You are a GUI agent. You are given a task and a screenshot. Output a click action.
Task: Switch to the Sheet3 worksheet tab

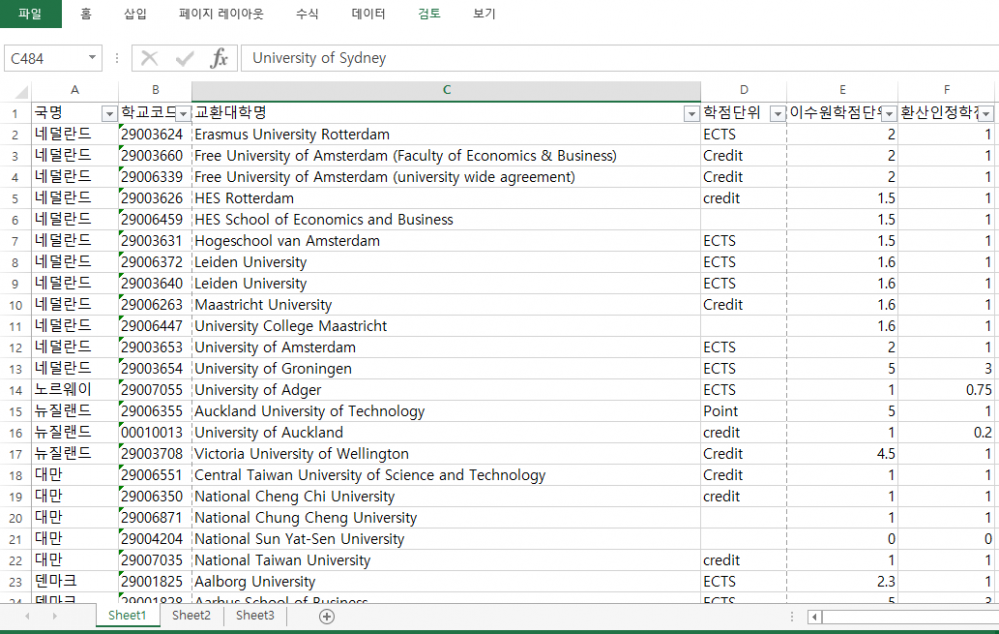tap(255, 616)
